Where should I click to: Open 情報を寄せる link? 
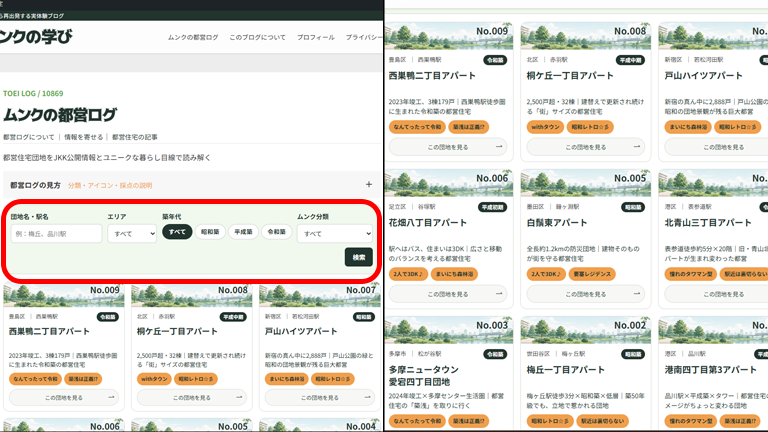[x=84, y=137]
